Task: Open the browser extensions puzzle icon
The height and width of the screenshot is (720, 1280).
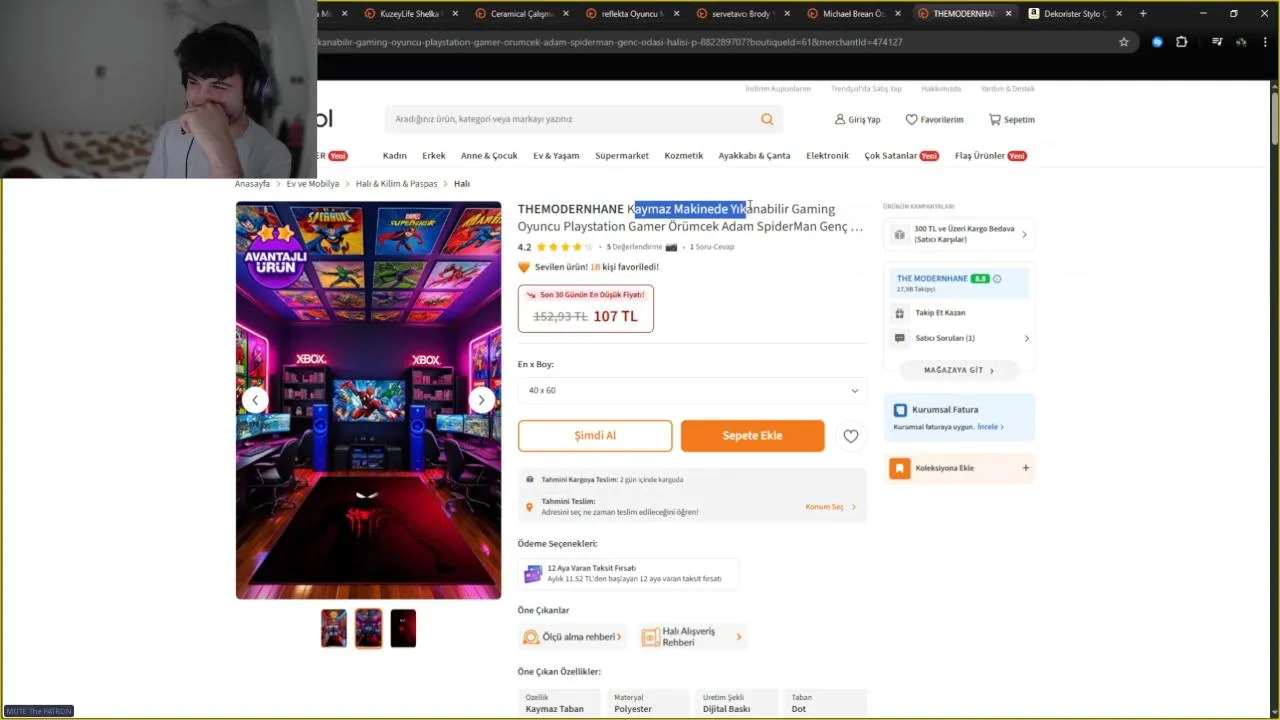Action: pyautogui.click(x=1181, y=42)
